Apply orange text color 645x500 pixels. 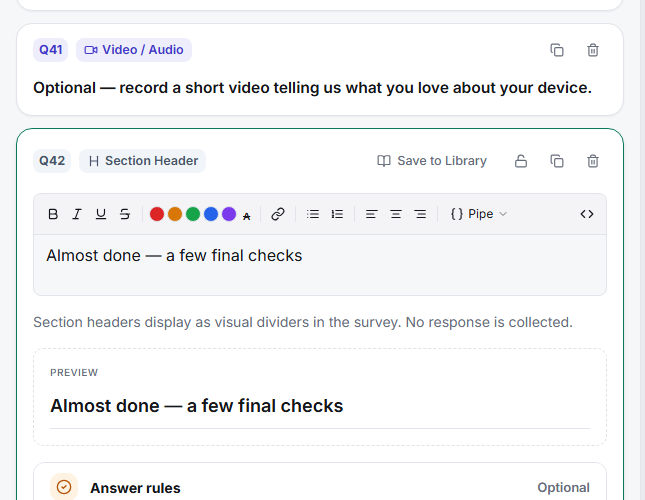pos(175,214)
